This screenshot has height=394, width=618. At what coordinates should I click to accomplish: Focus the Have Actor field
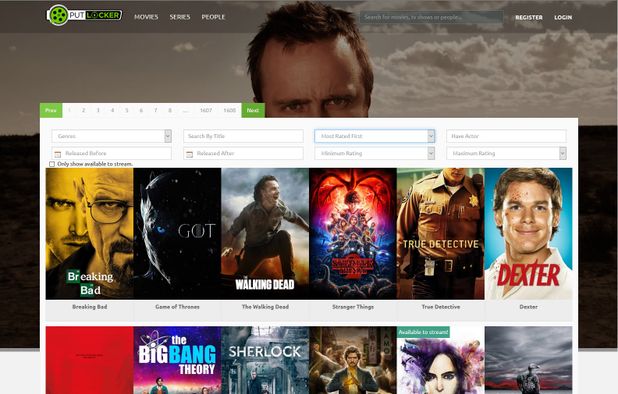click(506, 136)
